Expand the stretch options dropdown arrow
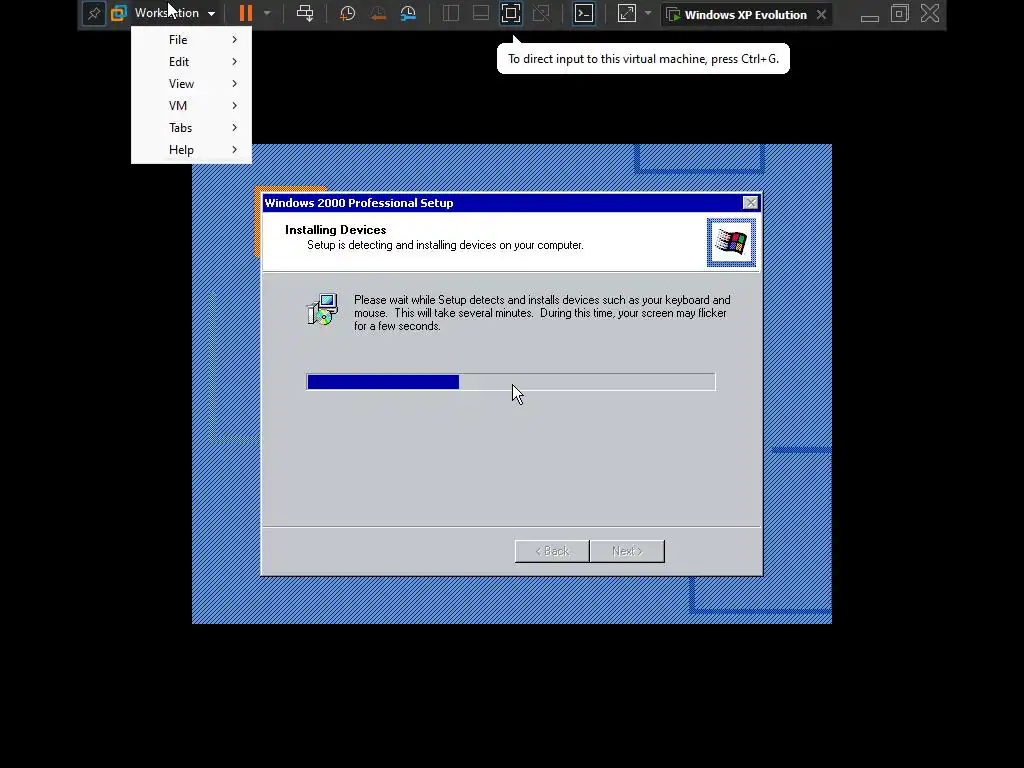The height and width of the screenshot is (768, 1024). click(x=648, y=13)
